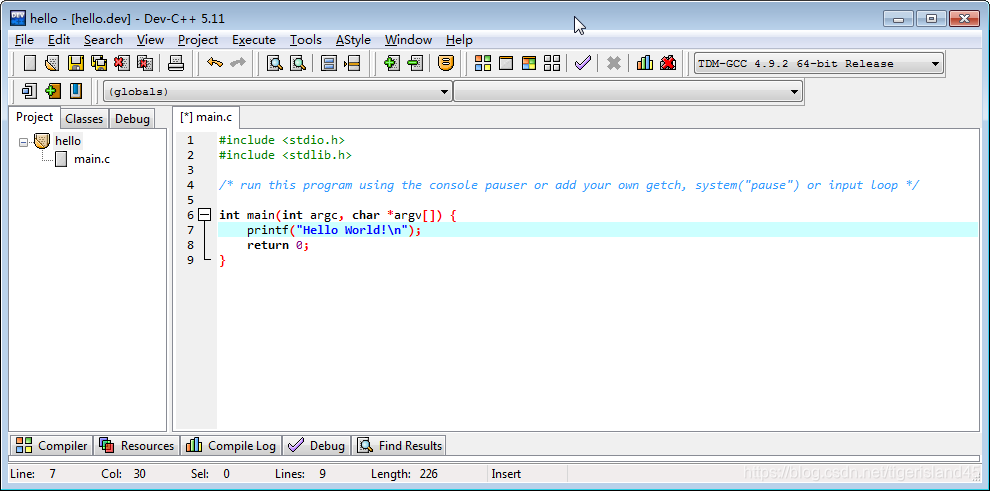Click the greyed-out Redo arrow icon
This screenshot has width=990, height=491.
click(237, 63)
